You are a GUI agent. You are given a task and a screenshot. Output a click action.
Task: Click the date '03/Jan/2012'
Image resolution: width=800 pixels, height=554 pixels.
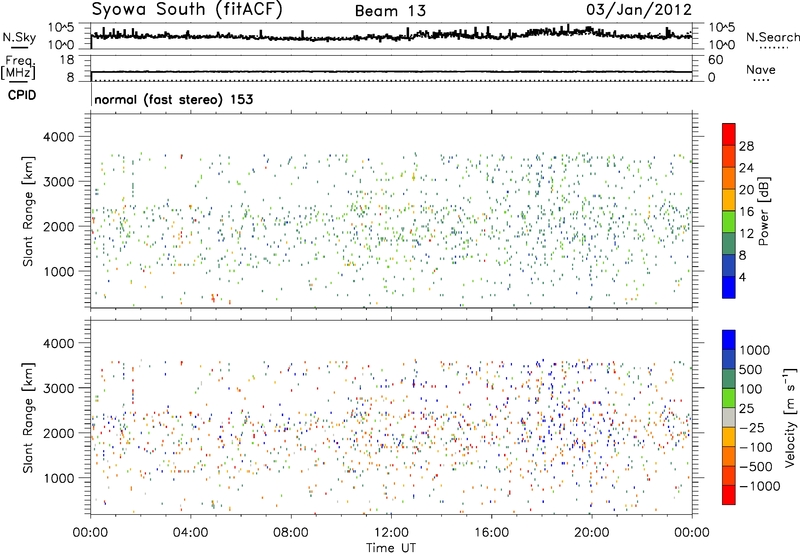639,10
